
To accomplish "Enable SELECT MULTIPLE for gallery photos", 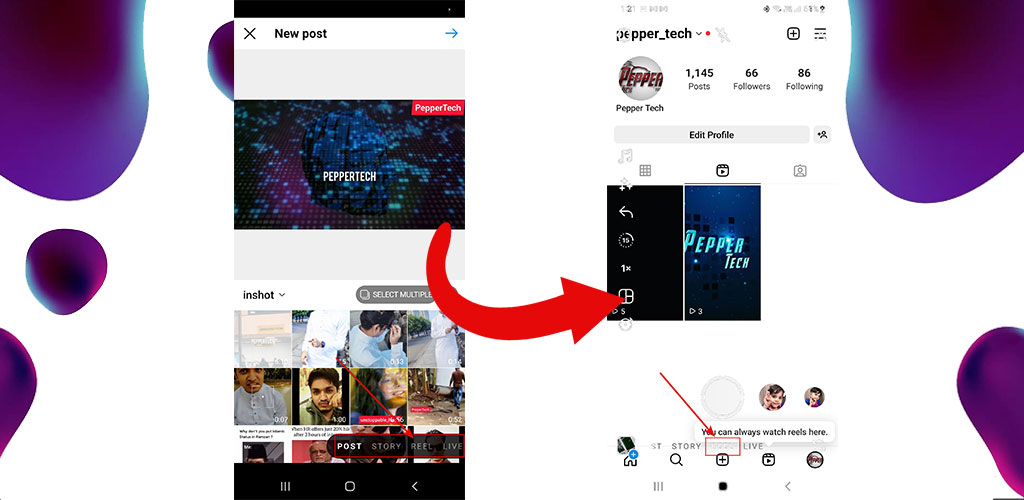I will click(x=398, y=295).
